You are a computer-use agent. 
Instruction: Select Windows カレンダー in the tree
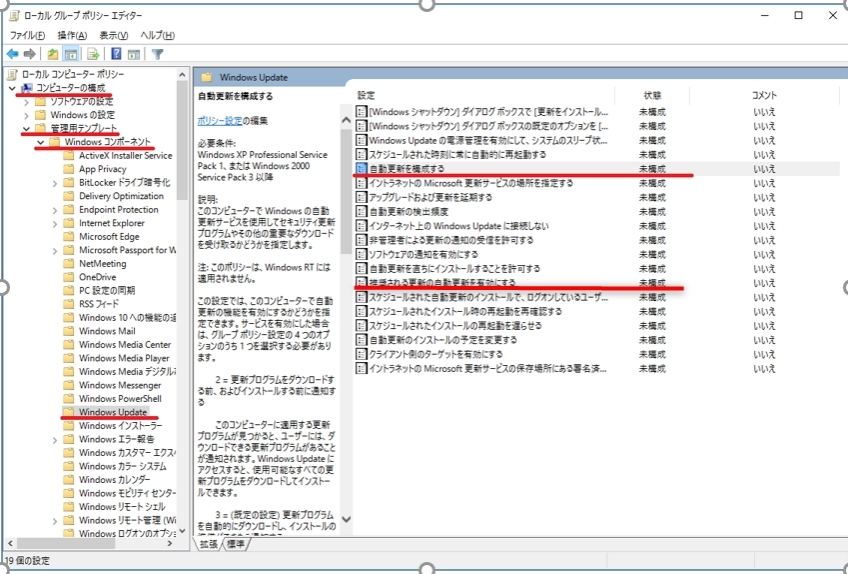coord(114,480)
